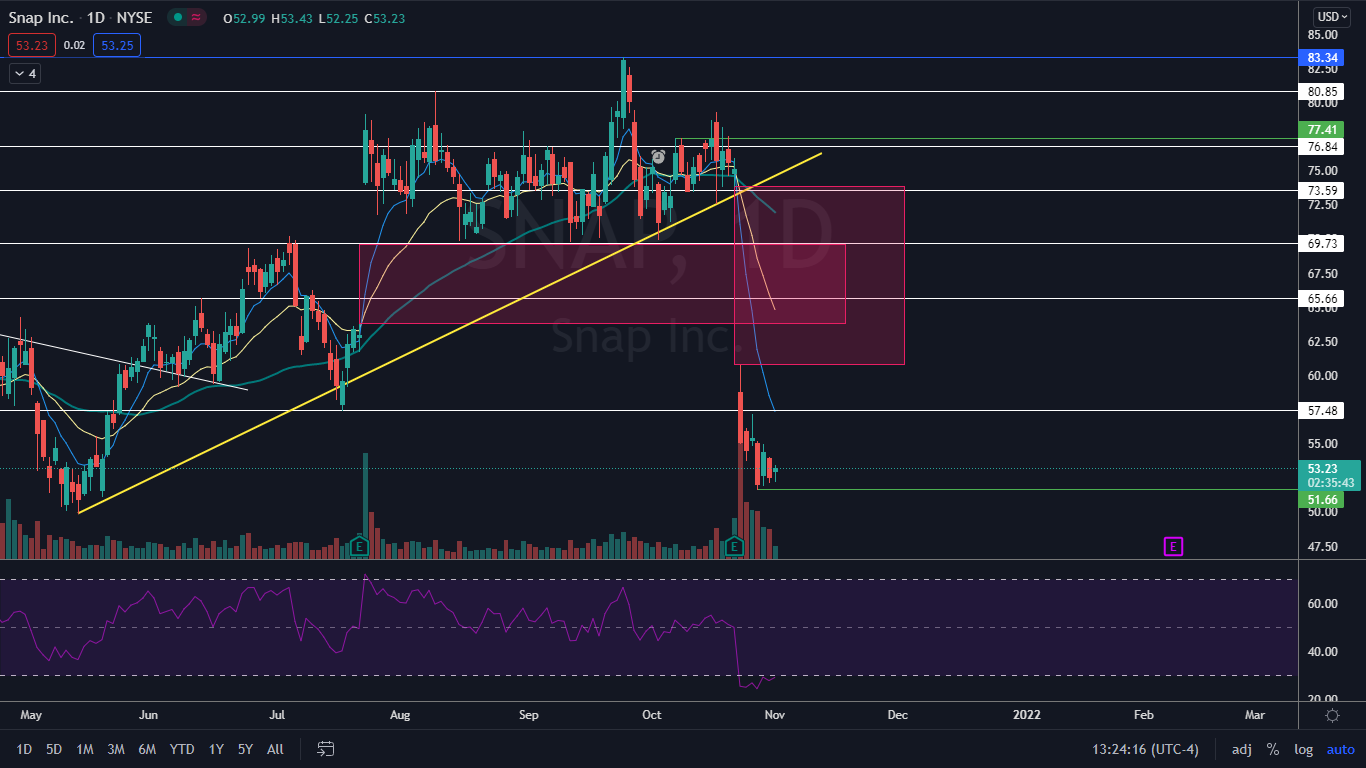
Task: Click the Nov label on time axis
Action: [776, 715]
